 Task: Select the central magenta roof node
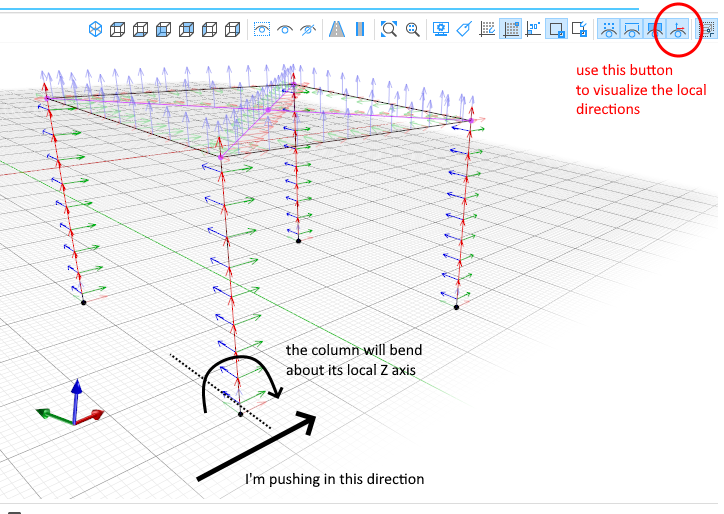click(268, 110)
